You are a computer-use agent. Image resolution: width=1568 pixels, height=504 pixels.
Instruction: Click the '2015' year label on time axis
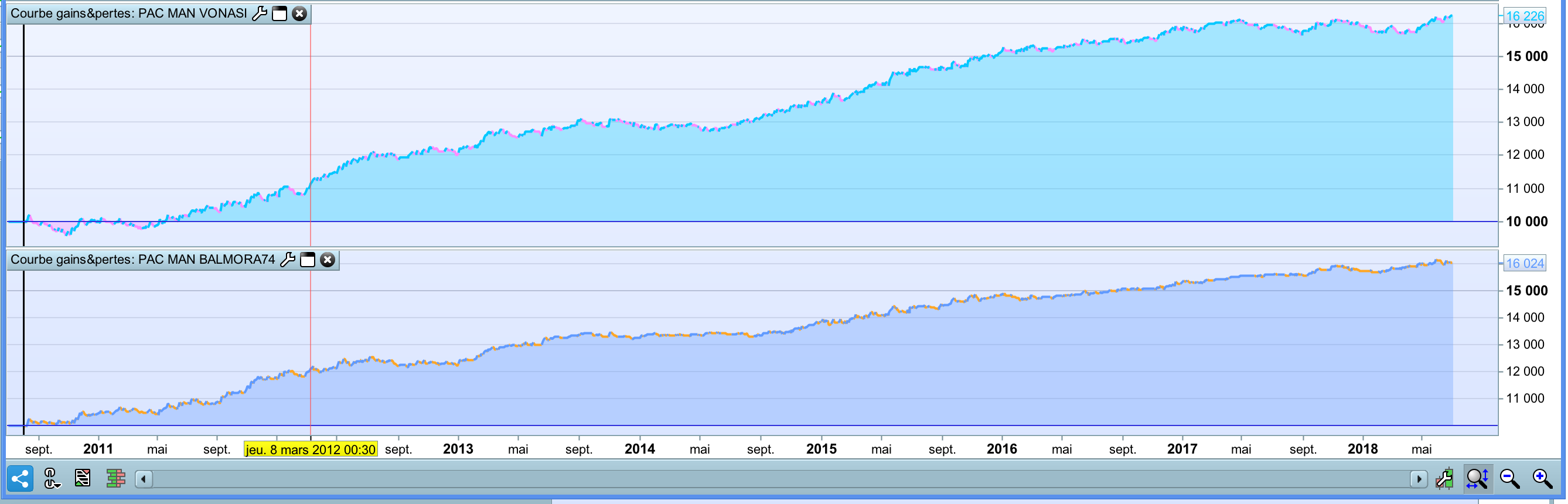tap(821, 449)
